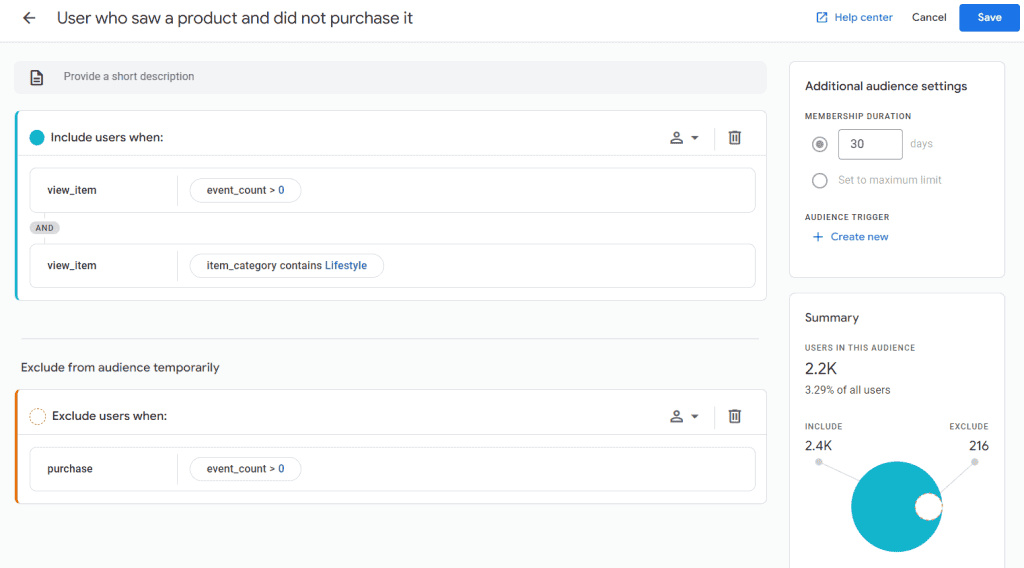This screenshot has height=568, width=1024.
Task: Click the dashed Exclude users circle icon
Action: [37, 417]
